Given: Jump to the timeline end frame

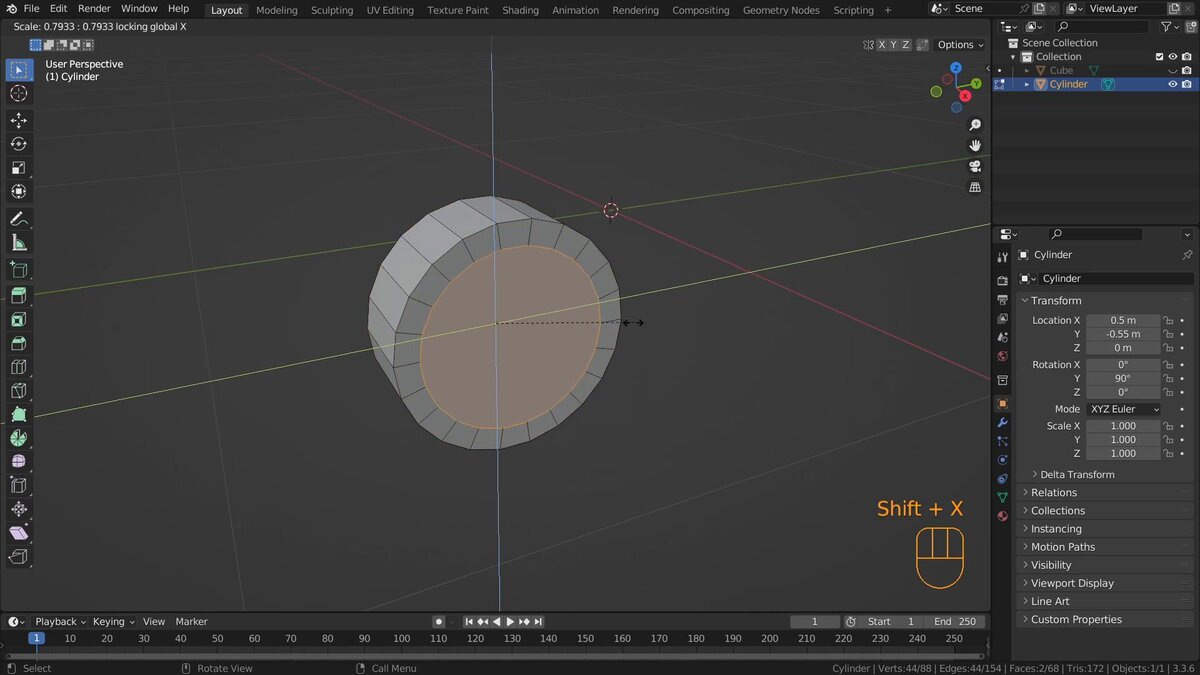Looking at the screenshot, I should (x=538, y=622).
